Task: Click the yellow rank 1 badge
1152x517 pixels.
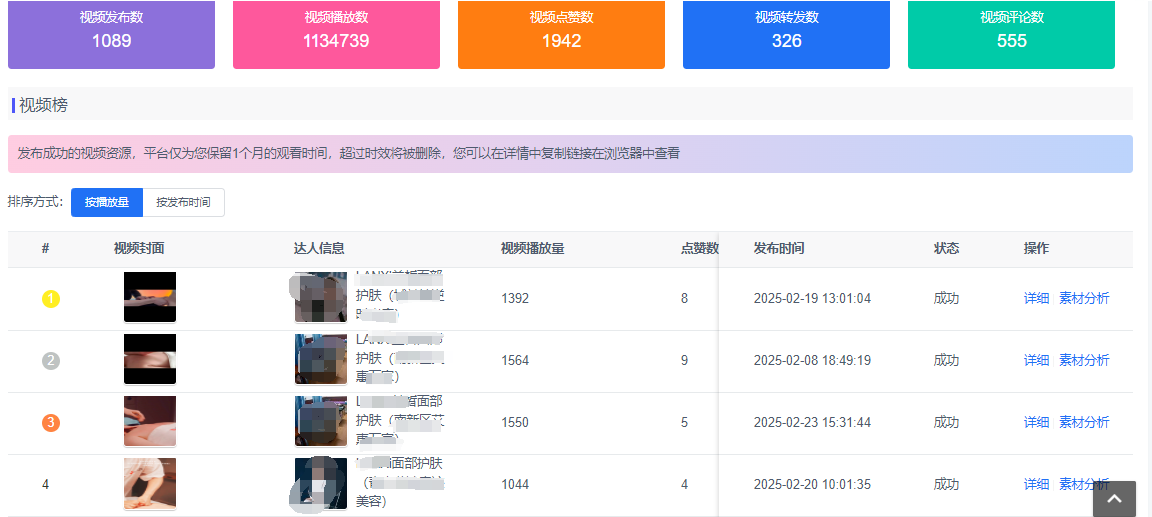Action: tap(51, 298)
